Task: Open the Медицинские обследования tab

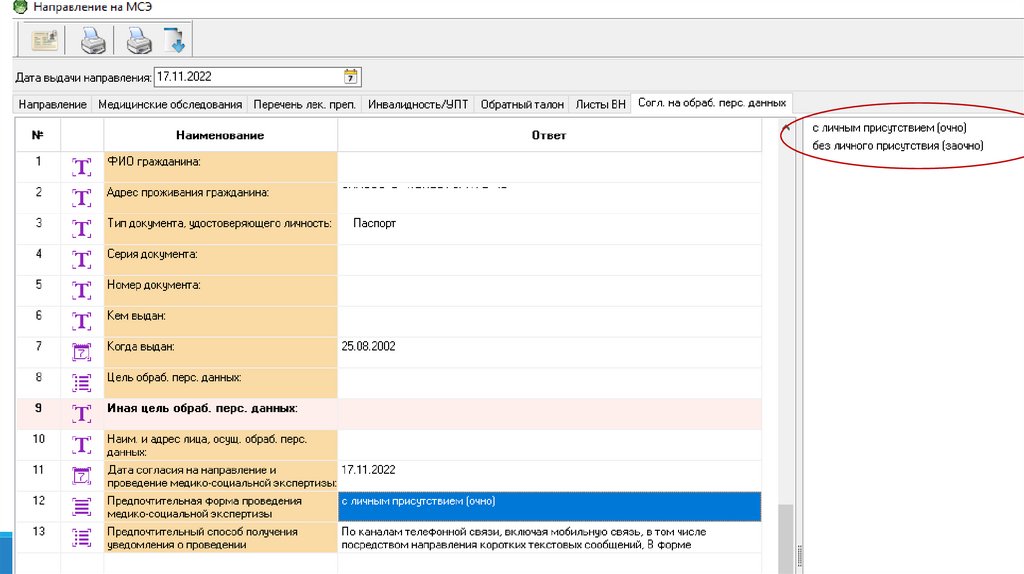Action: (x=170, y=104)
